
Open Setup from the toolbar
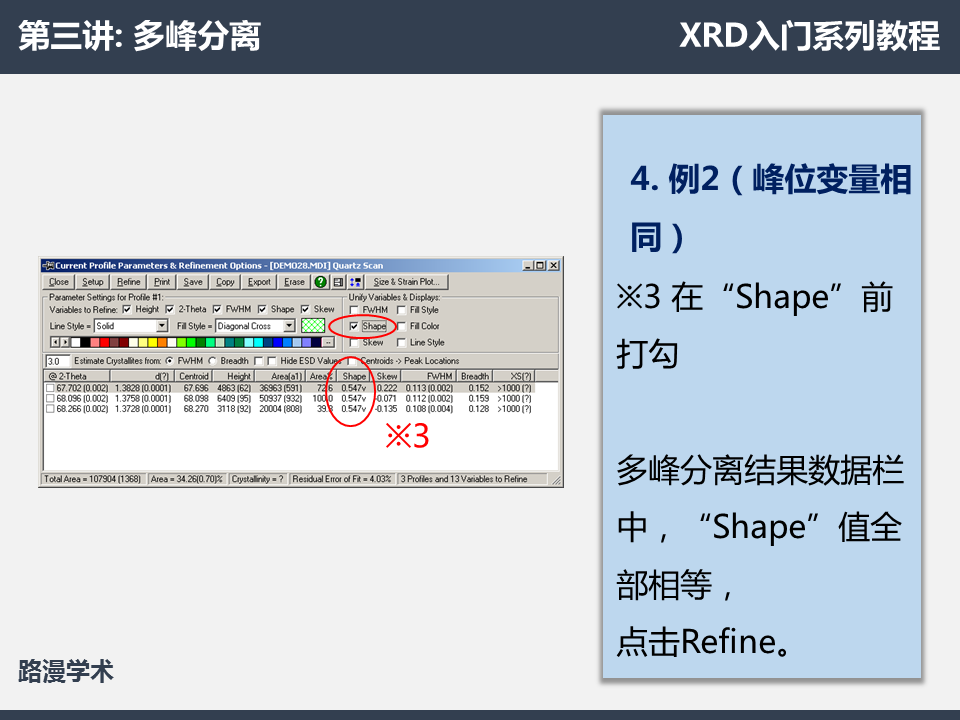[92, 282]
